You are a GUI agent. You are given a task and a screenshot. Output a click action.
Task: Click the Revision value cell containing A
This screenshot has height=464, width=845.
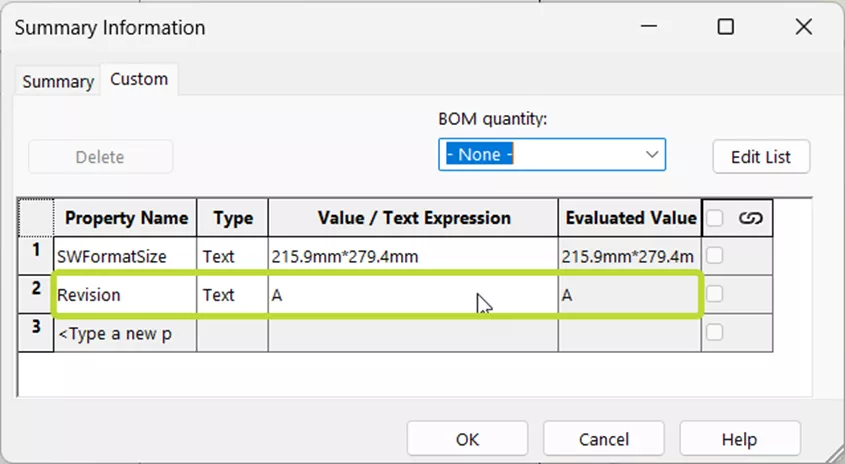coord(412,295)
